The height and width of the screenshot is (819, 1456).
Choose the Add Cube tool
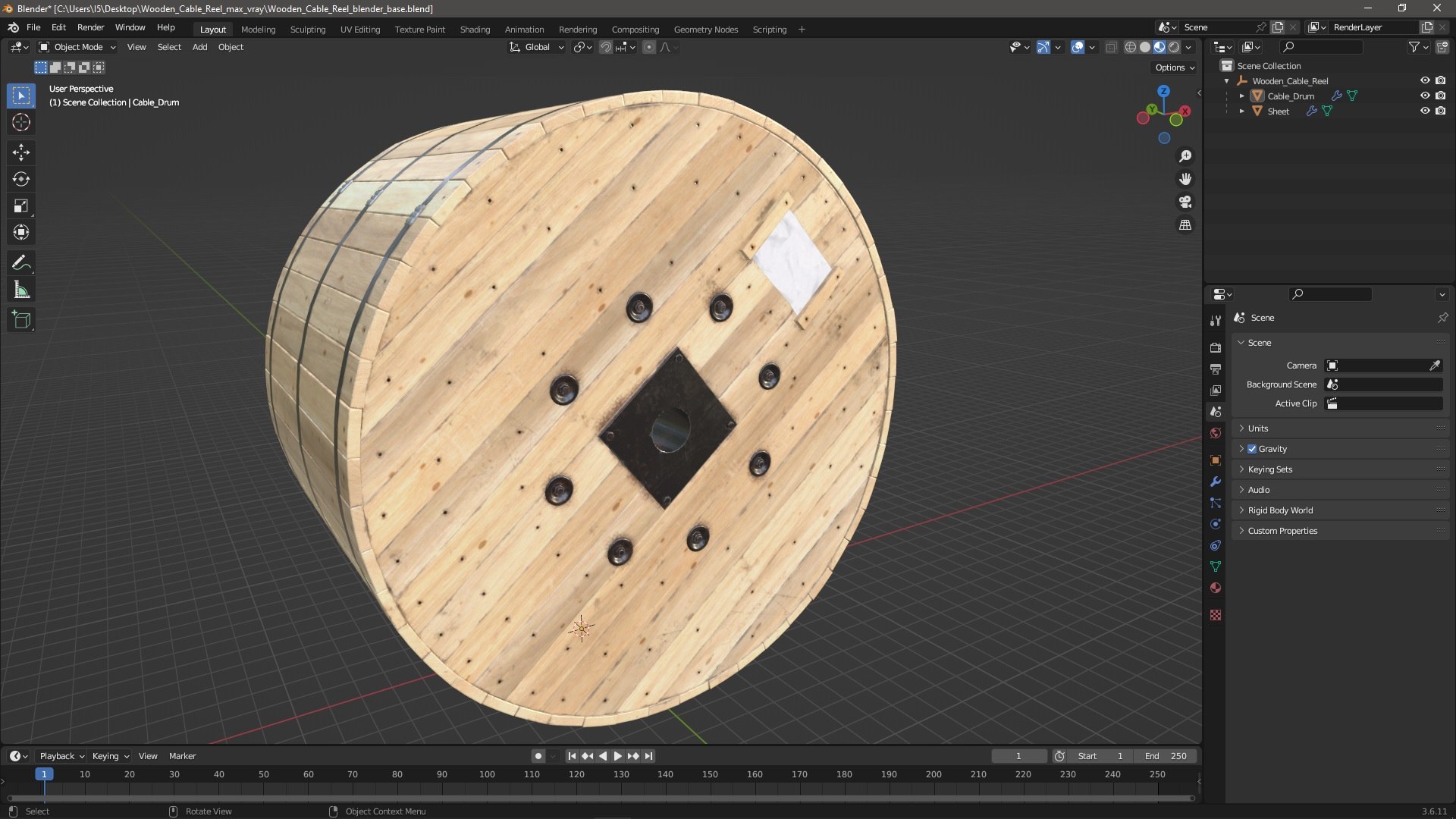[21, 320]
